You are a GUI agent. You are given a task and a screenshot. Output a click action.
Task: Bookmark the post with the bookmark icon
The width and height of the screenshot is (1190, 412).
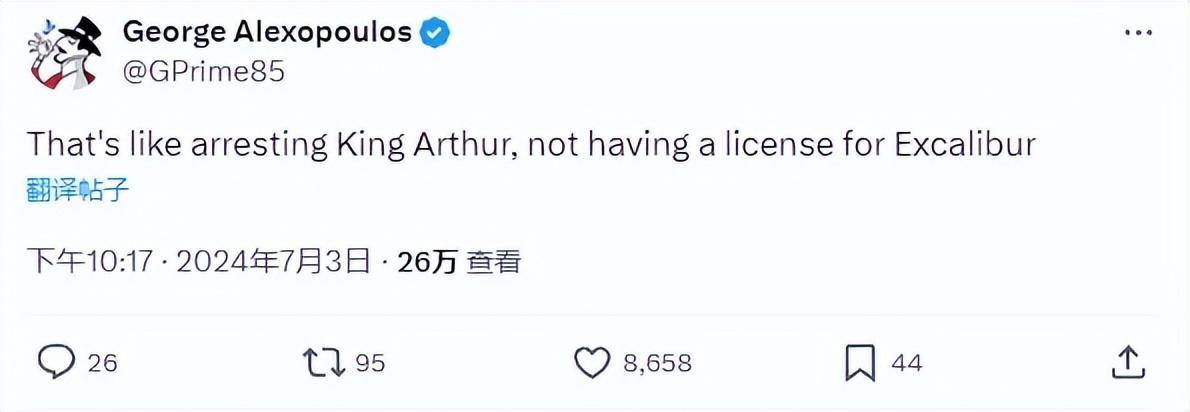pyautogui.click(x=861, y=363)
